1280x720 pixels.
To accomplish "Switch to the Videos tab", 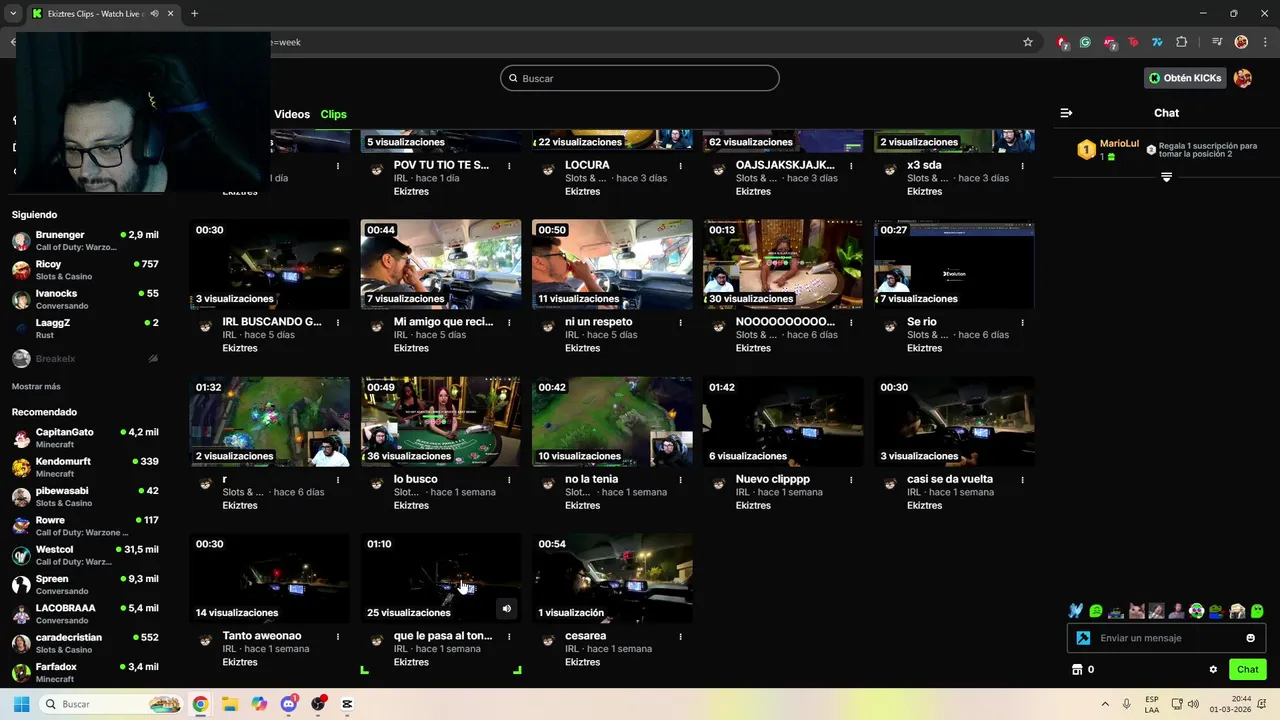I will point(292,114).
